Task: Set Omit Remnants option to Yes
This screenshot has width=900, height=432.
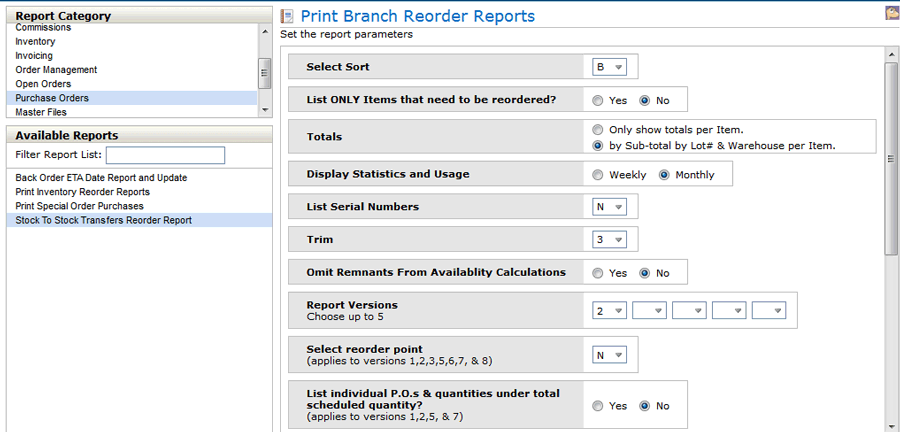Action: pos(598,273)
